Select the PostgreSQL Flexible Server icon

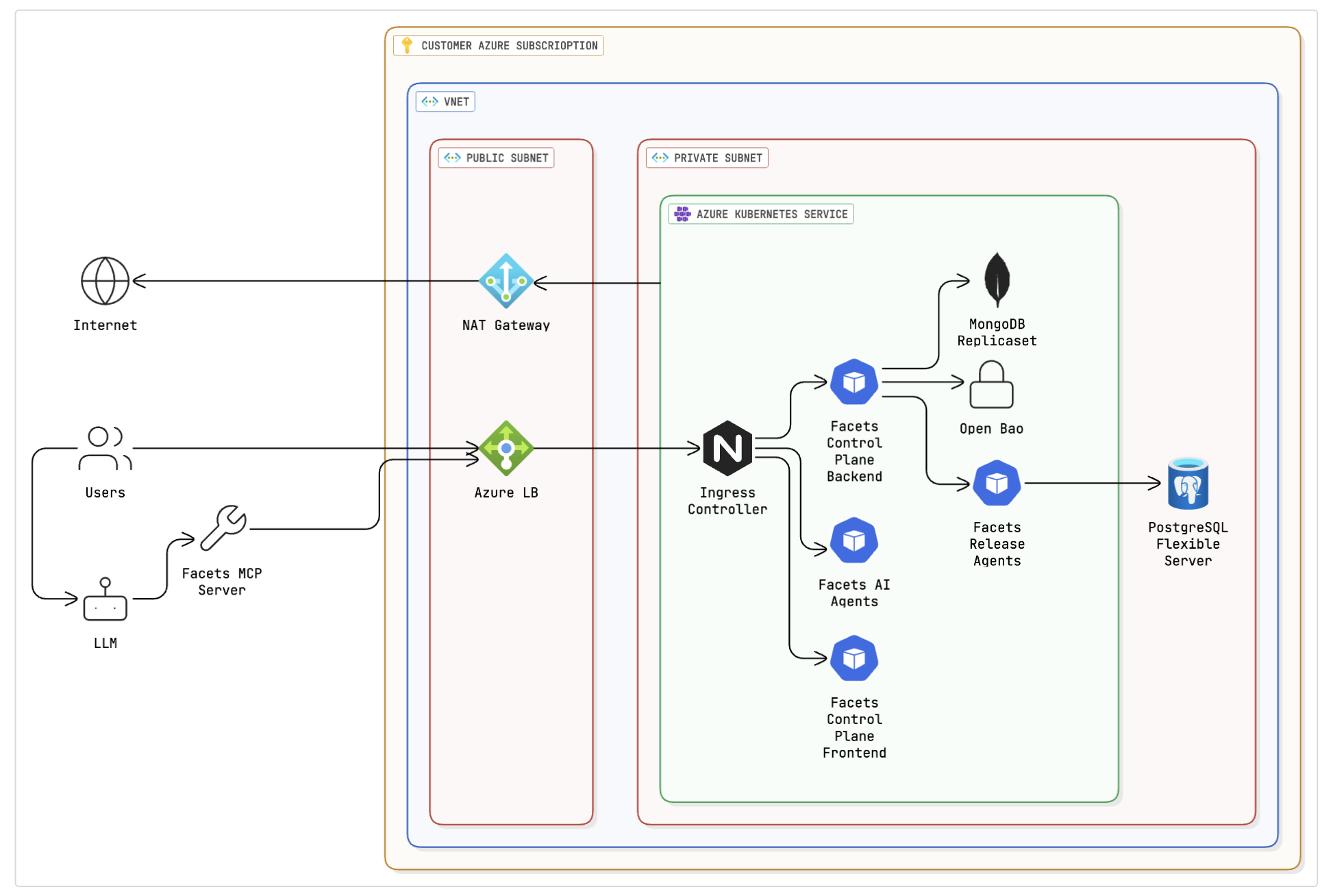click(x=1188, y=484)
